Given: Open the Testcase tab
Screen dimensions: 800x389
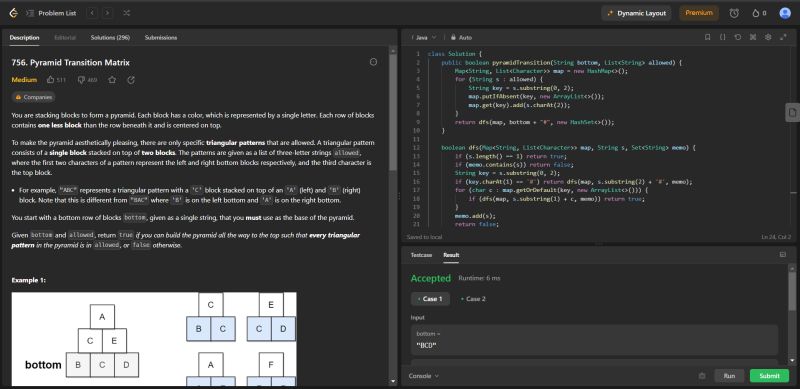Looking at the screenshot, I should tap(421, 255).
